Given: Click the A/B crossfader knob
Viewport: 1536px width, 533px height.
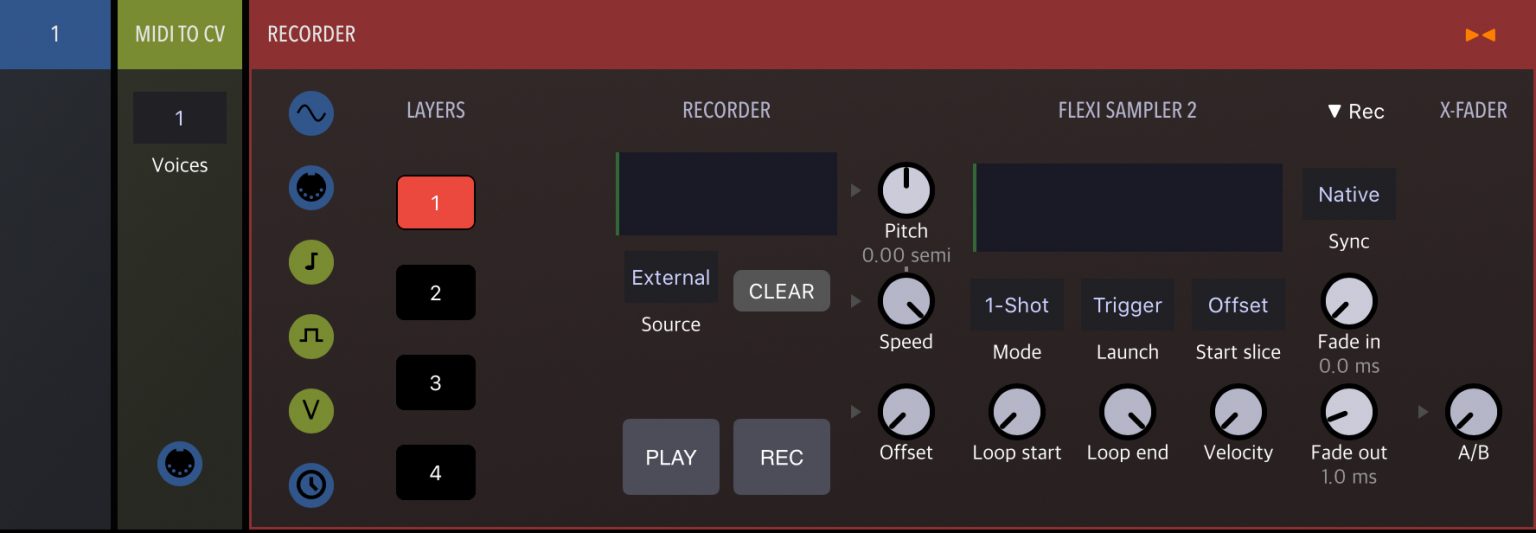Looking at the screenshot, I should point(1474,411).
